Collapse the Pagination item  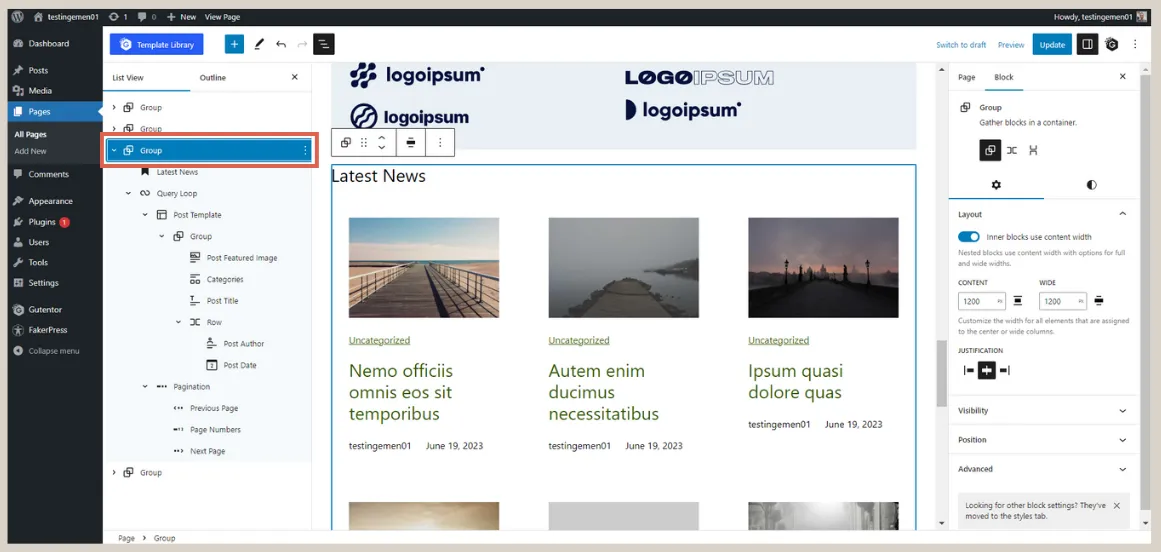pyautogui.click(x=145, y=386)
